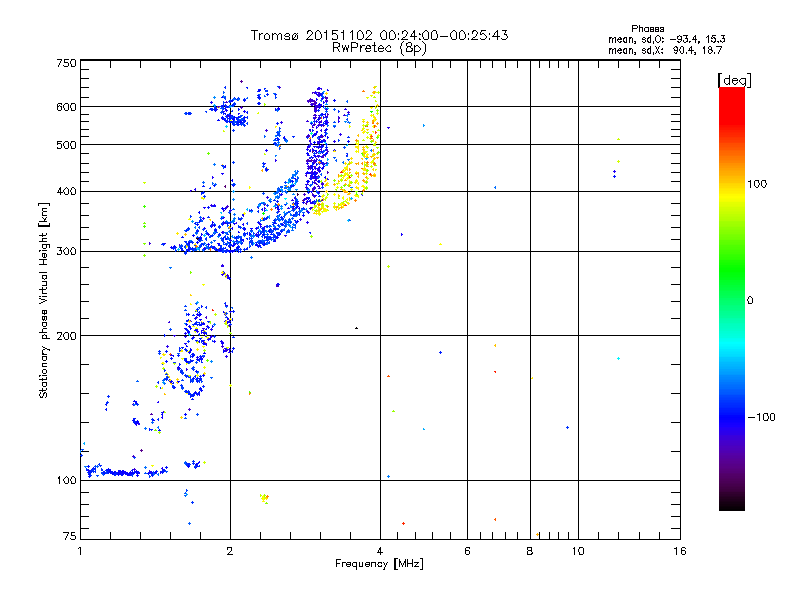
Task: Click the x-axis tick label '2'
Action: click(230, 551)
